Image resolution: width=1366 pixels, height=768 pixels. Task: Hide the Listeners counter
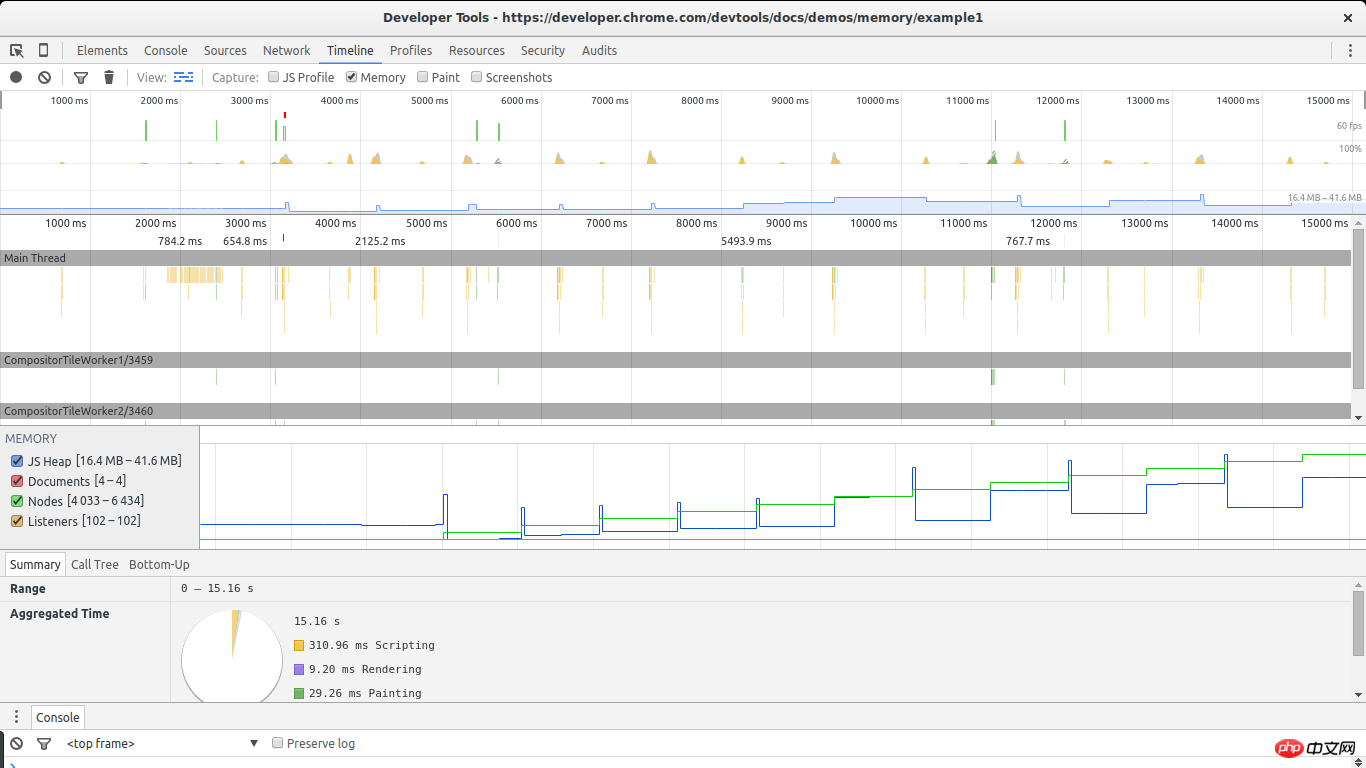click(x=17, y=521)
